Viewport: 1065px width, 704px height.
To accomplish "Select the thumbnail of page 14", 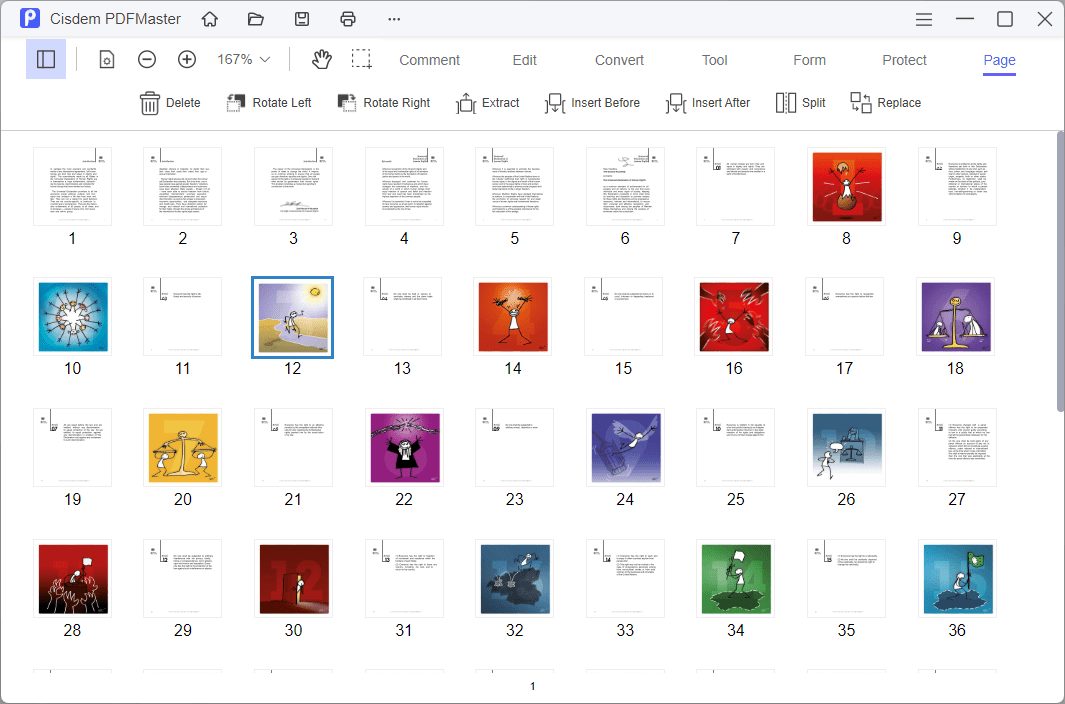I will (x=513, y=316).
